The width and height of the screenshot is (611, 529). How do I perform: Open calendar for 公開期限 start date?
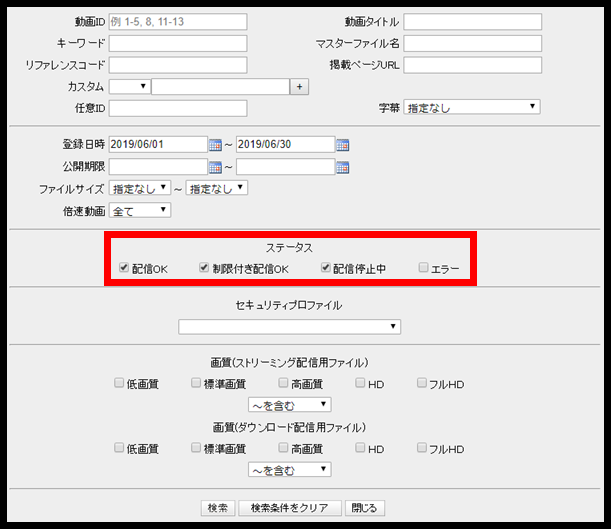(215, 168)
